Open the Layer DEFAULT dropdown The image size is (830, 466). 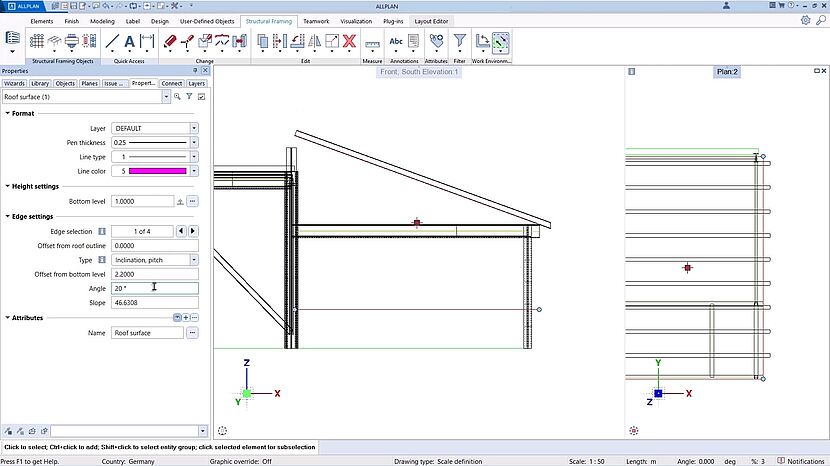click(x=193, y=129)
